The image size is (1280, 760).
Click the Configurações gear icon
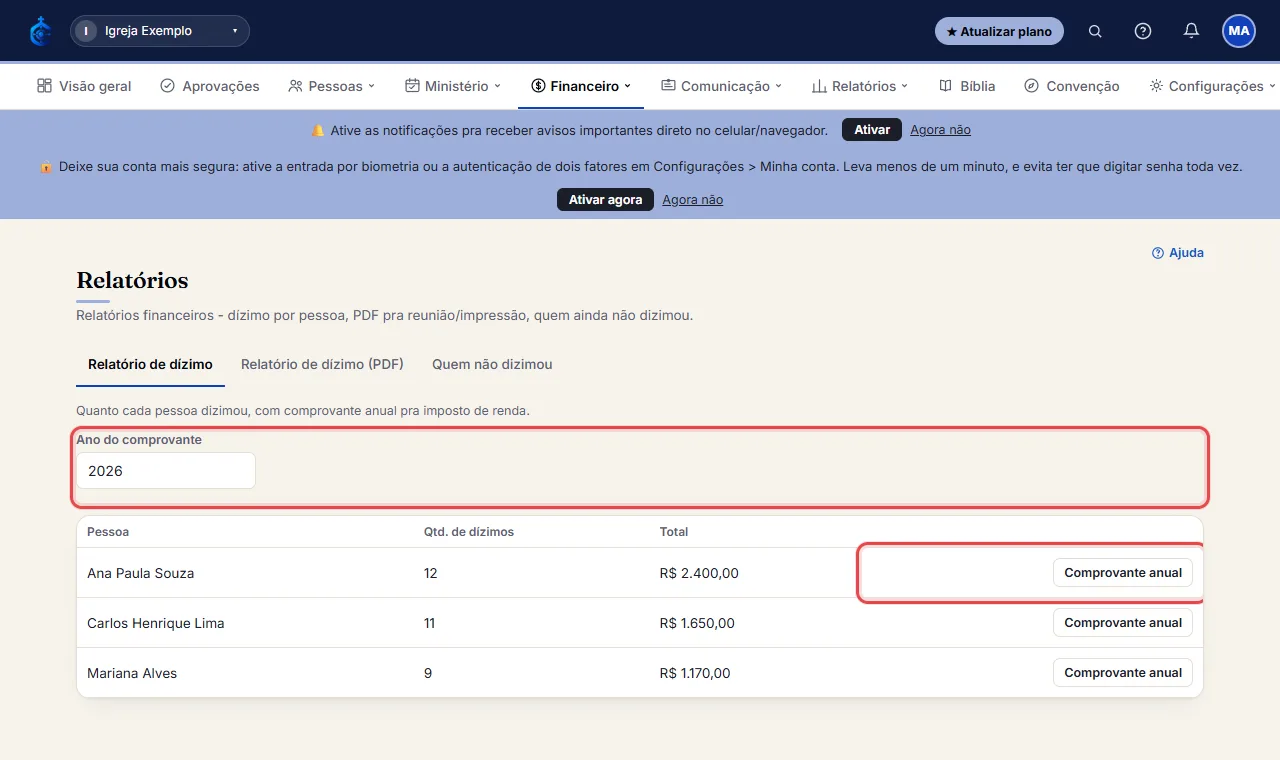tap(1156, 86)
